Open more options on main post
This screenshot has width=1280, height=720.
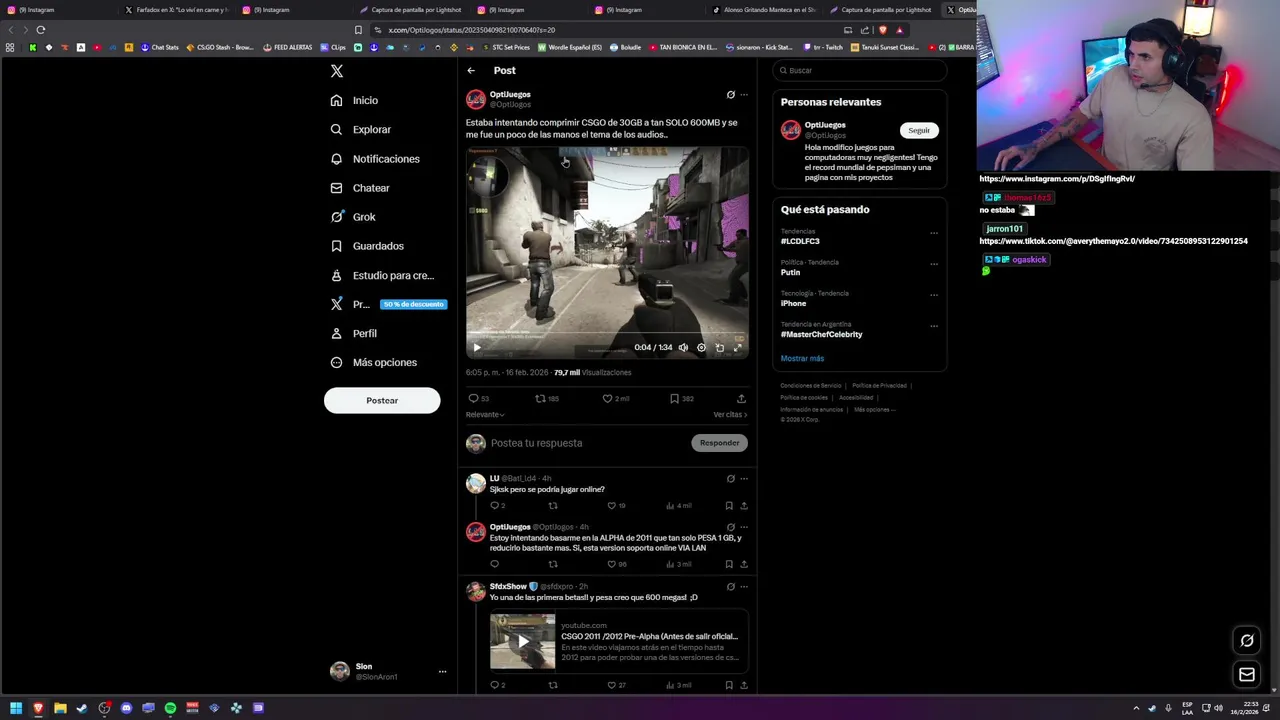(743, 95)
